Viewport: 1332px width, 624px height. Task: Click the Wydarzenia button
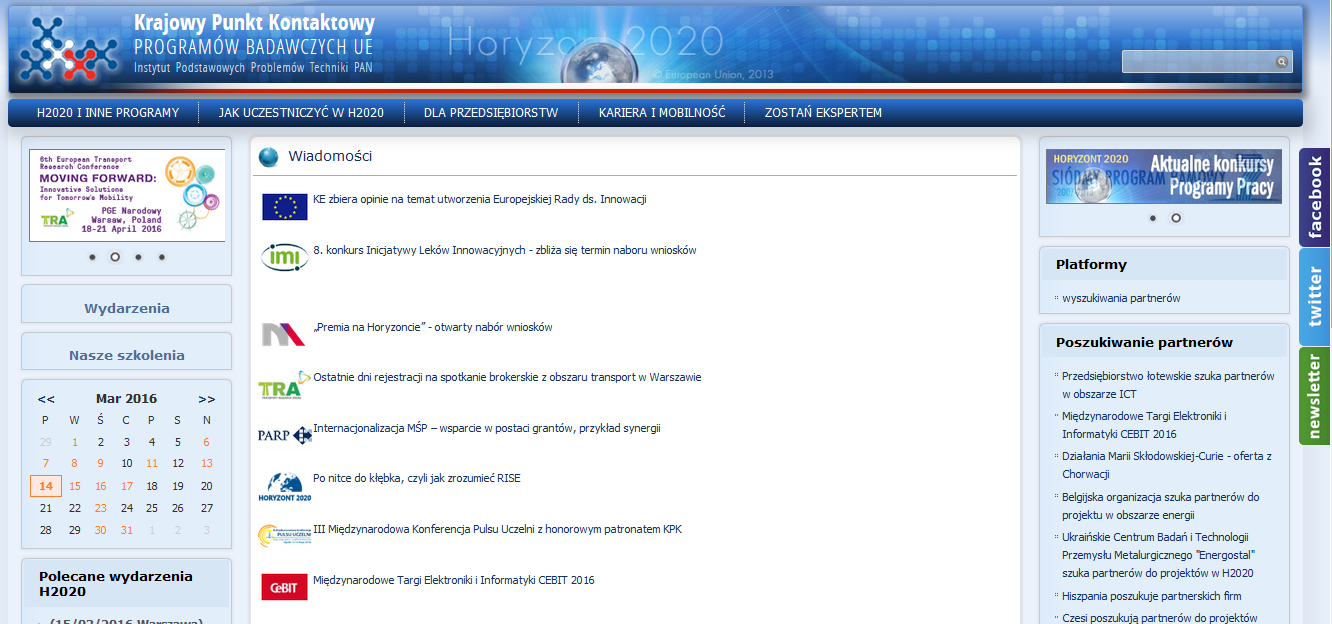click(x=127, y=308)
